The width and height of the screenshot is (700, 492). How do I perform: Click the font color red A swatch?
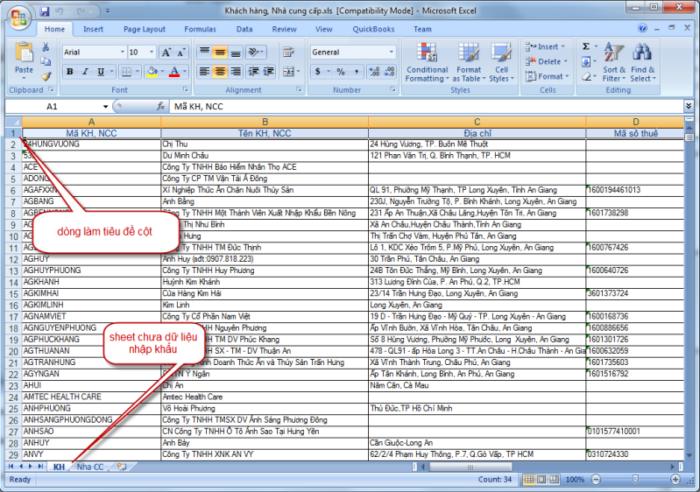pos(174,72)
